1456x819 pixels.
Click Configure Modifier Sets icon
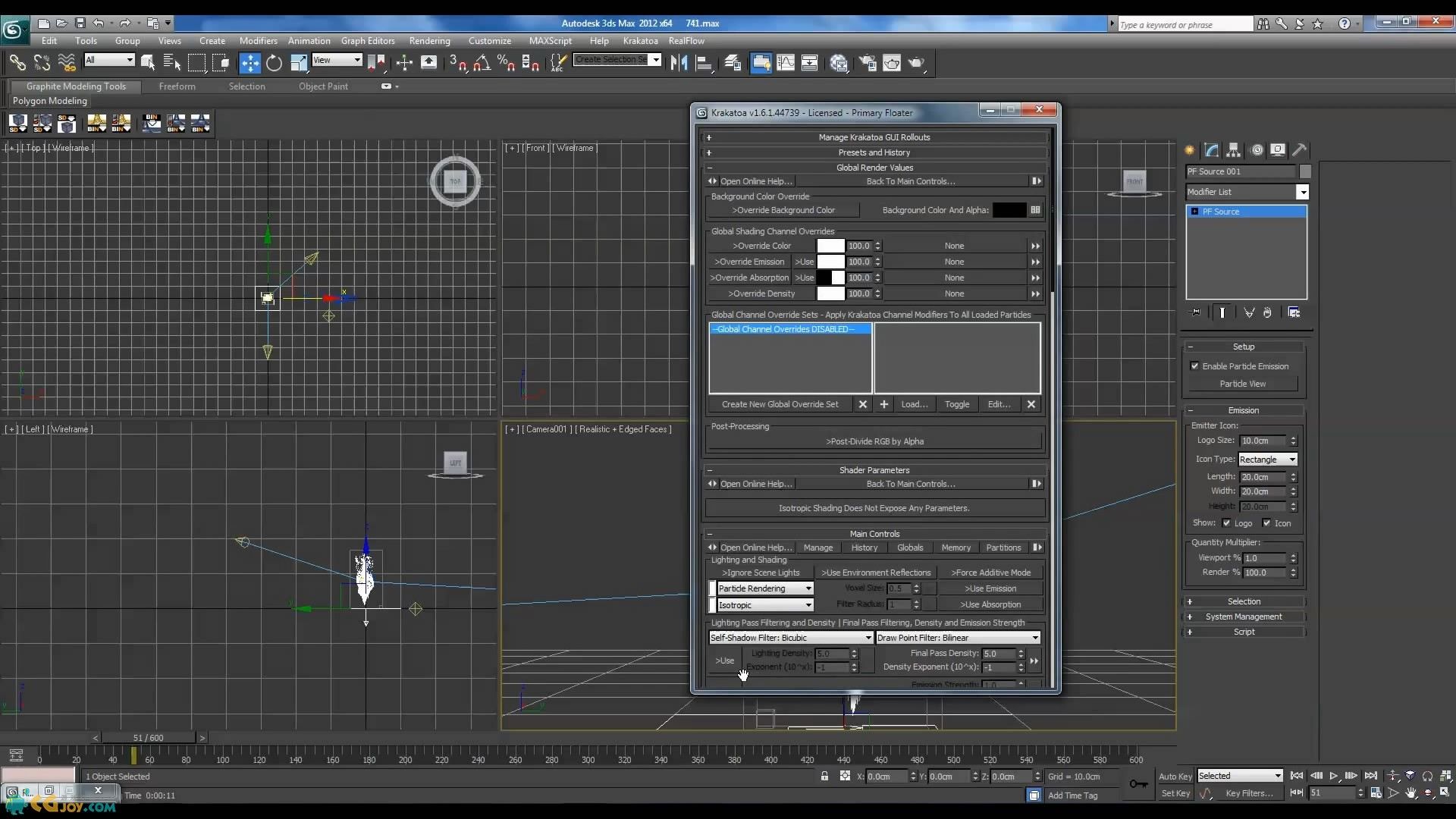pyautogui.click(x=1294, y=312)
